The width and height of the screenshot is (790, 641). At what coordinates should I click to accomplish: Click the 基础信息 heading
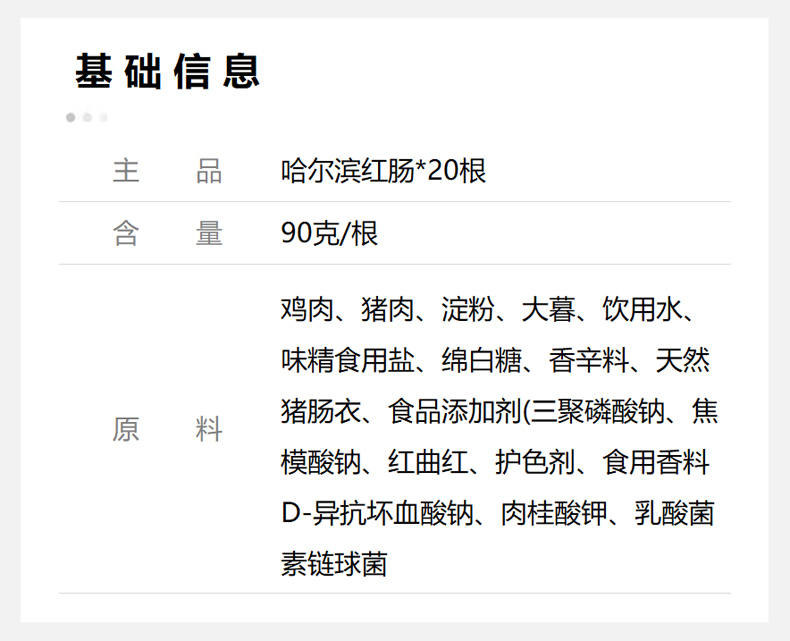[167, 72]
